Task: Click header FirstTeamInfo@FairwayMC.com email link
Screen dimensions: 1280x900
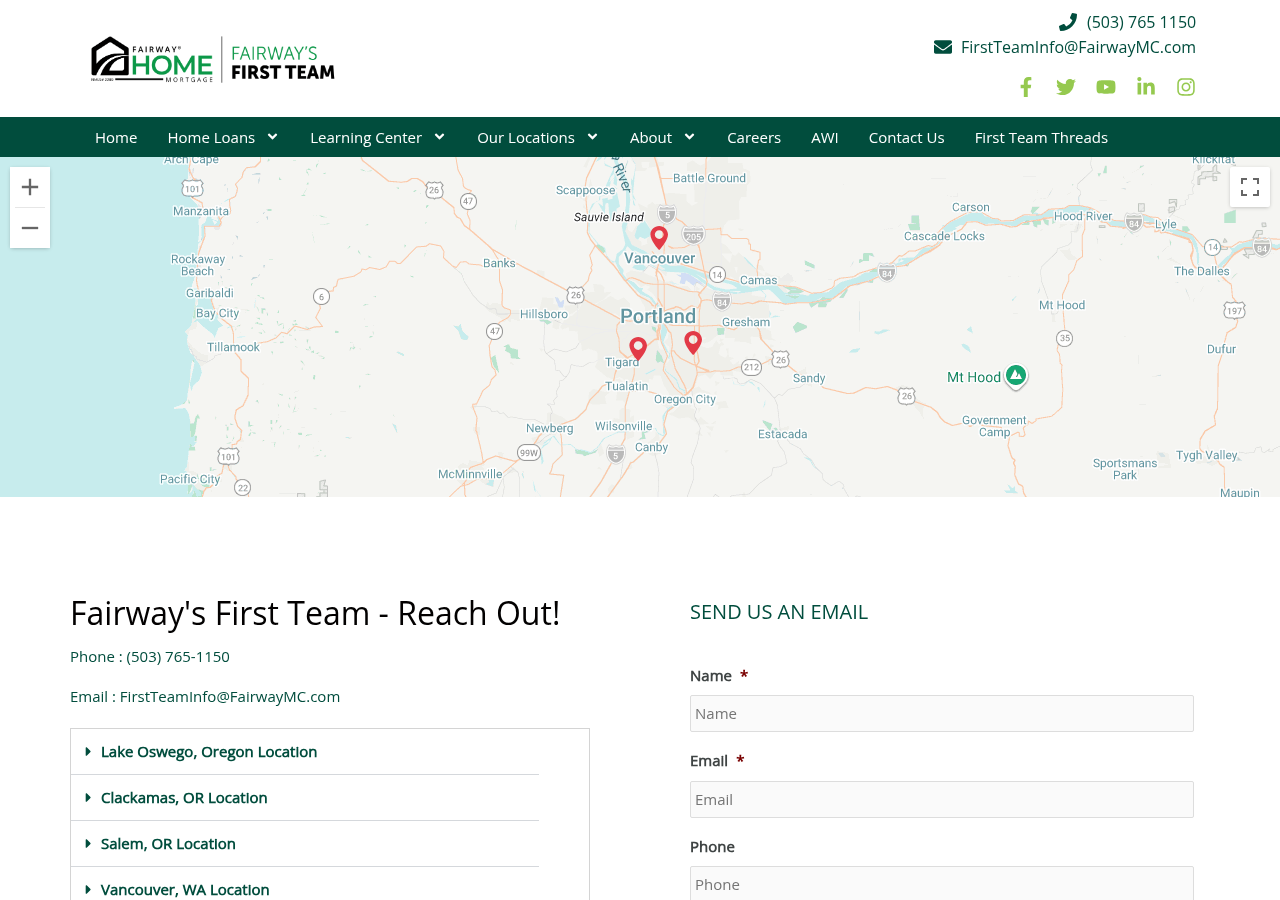Action: [1078, 47]
